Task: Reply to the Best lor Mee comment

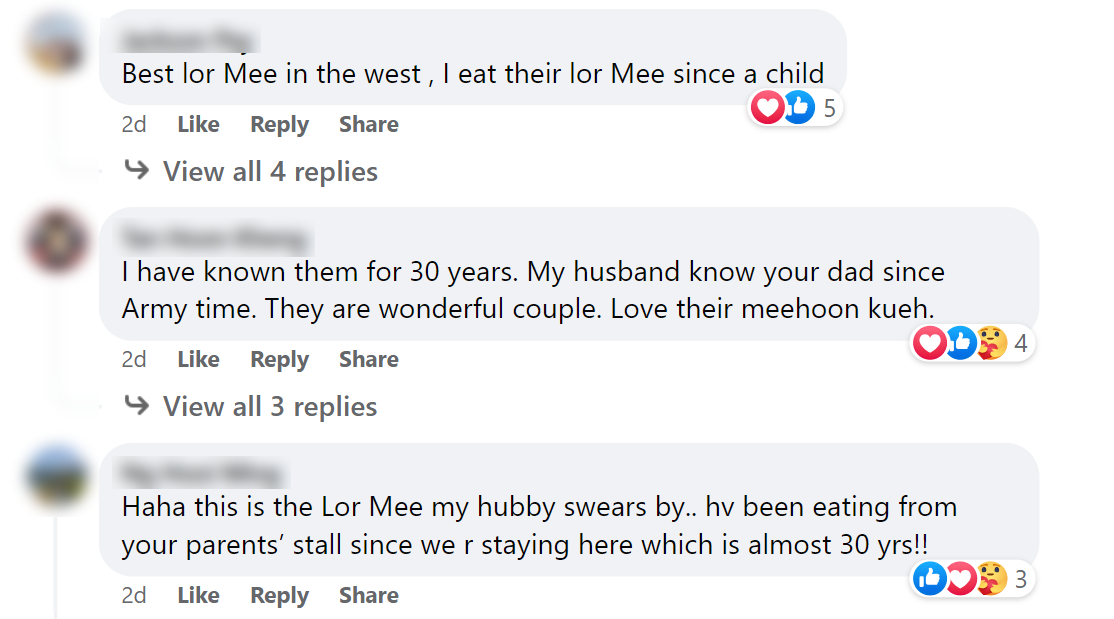Action: click(279, 125)
